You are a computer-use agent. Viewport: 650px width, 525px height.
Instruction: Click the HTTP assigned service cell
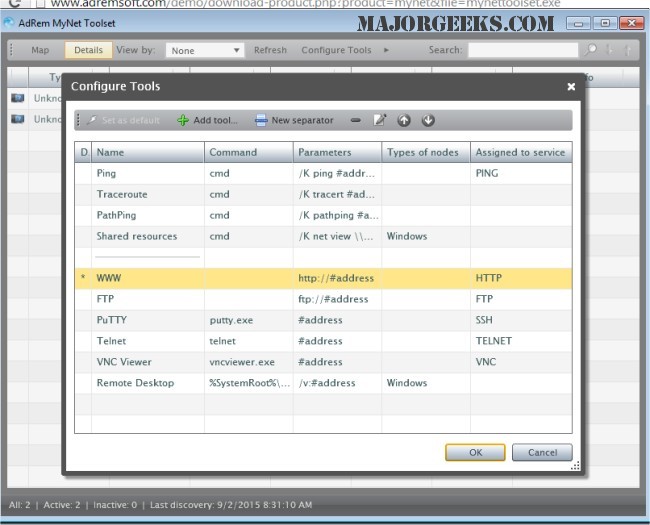[521, 278]
